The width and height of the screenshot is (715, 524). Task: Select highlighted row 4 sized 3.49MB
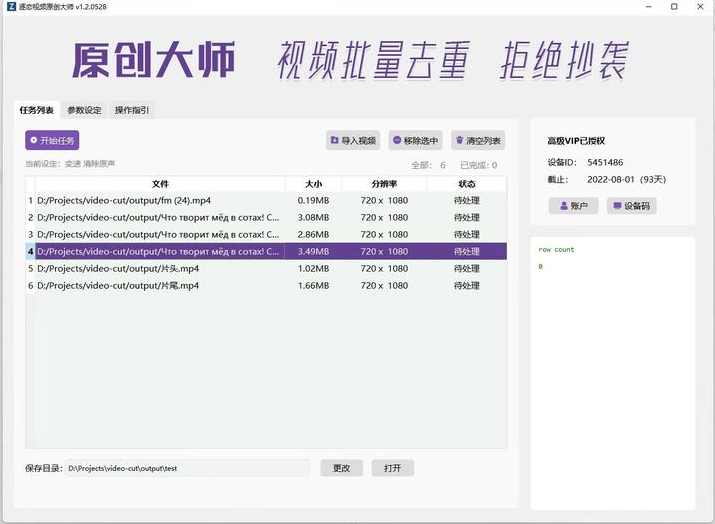[x=266, y=251]
